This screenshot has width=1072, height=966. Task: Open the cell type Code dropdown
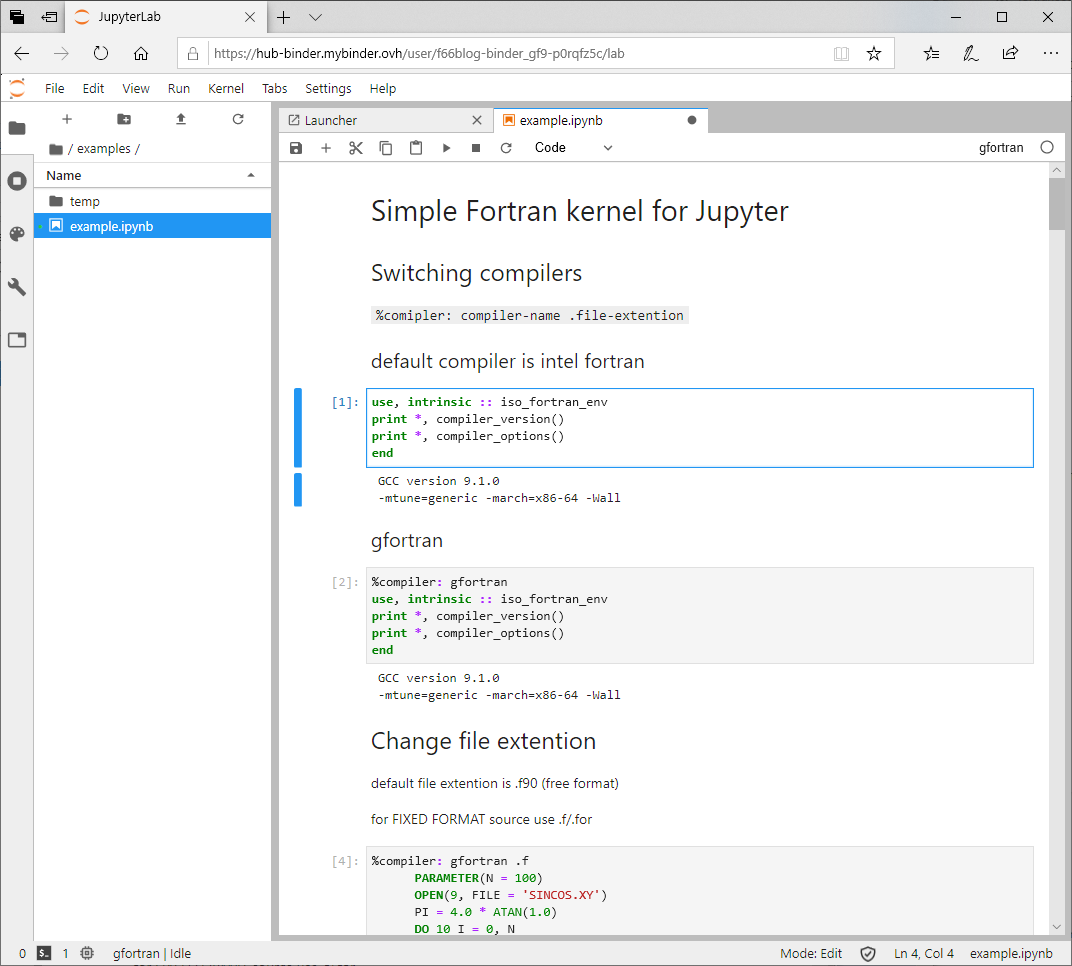(x=573, y=148)
